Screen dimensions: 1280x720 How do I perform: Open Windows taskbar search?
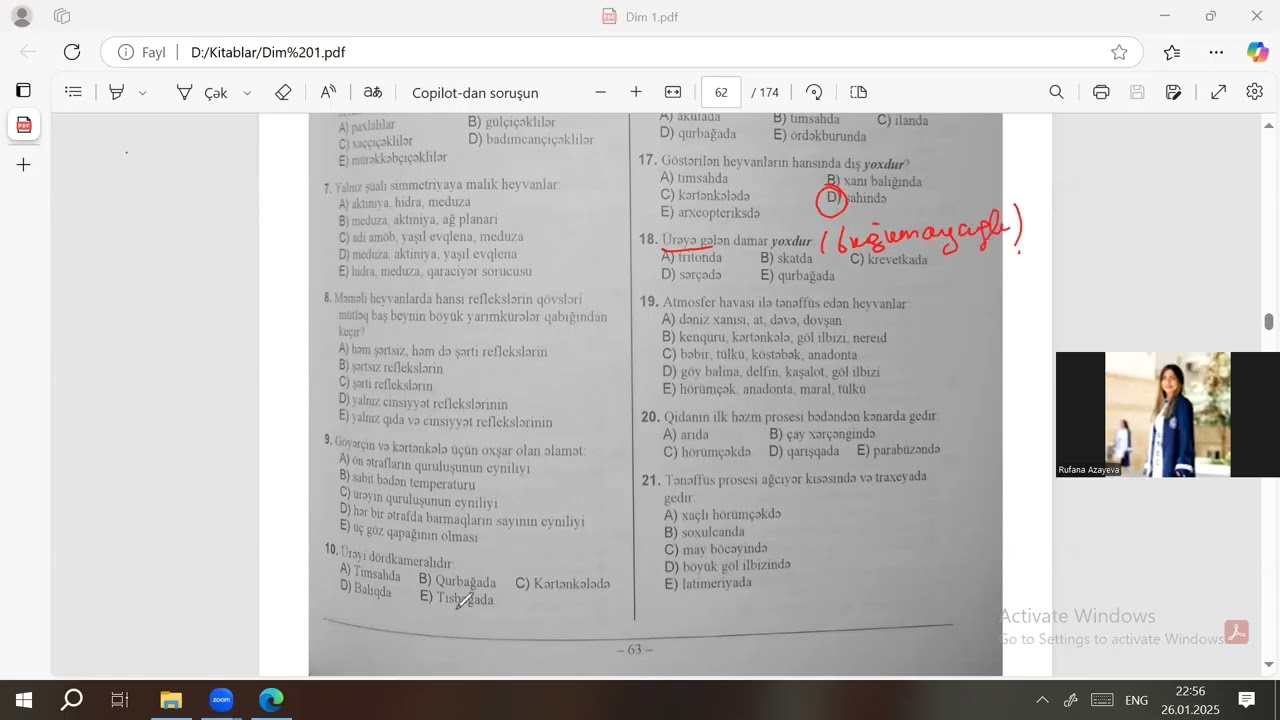[x=72, y=700]
